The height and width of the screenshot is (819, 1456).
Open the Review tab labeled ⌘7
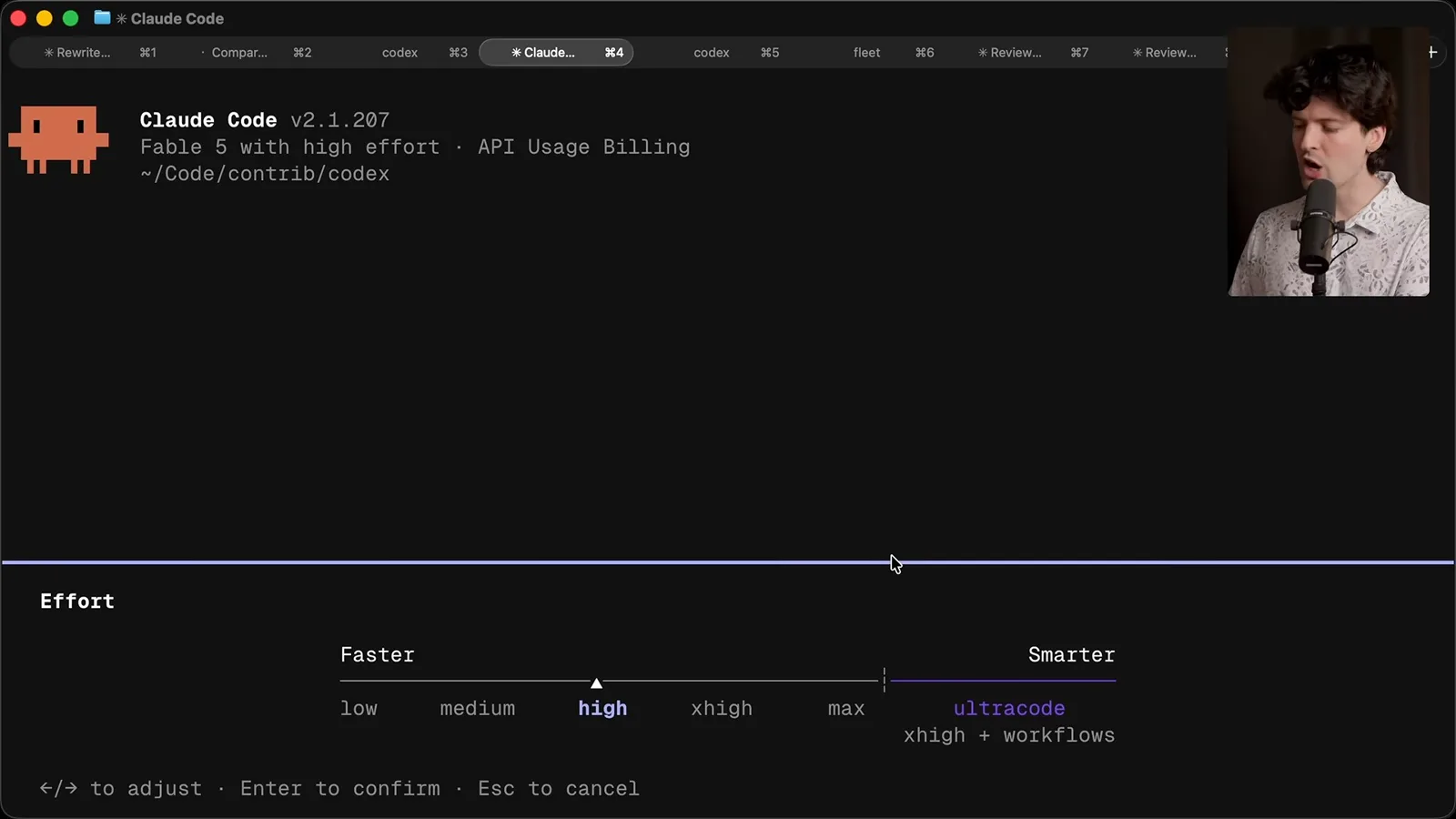pyautogui.click(x=1033, y=53)
